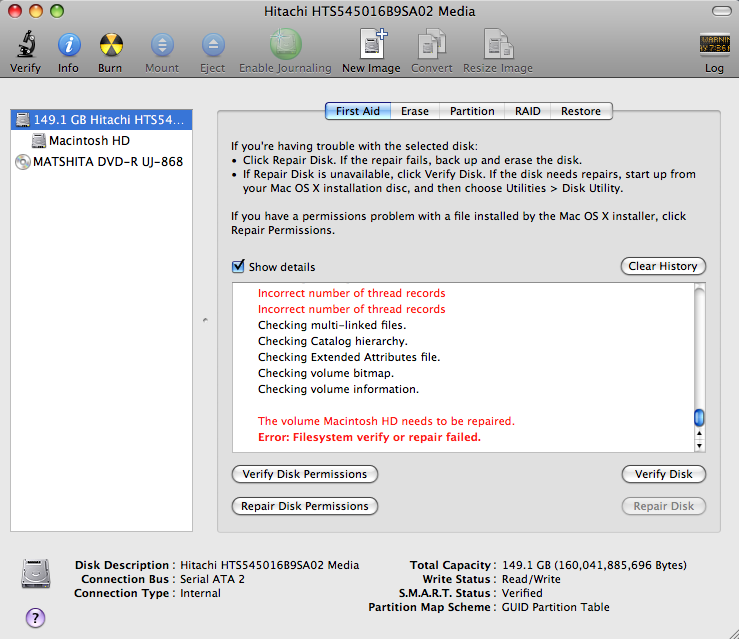Screen dimensions: 739x639
Task: Click Total Capacity '149.1 GB (160,041,885,696 Bytes)'
Action: (594, 565)
